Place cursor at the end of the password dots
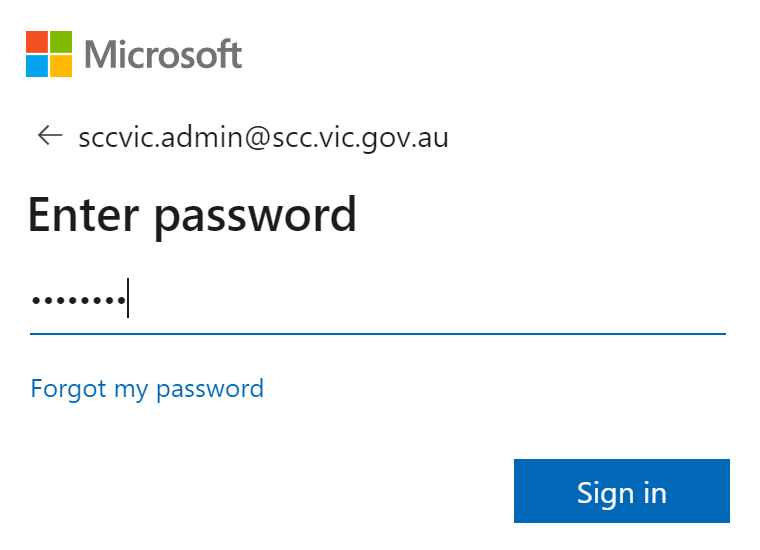760x550 pixels. [127, 300]
